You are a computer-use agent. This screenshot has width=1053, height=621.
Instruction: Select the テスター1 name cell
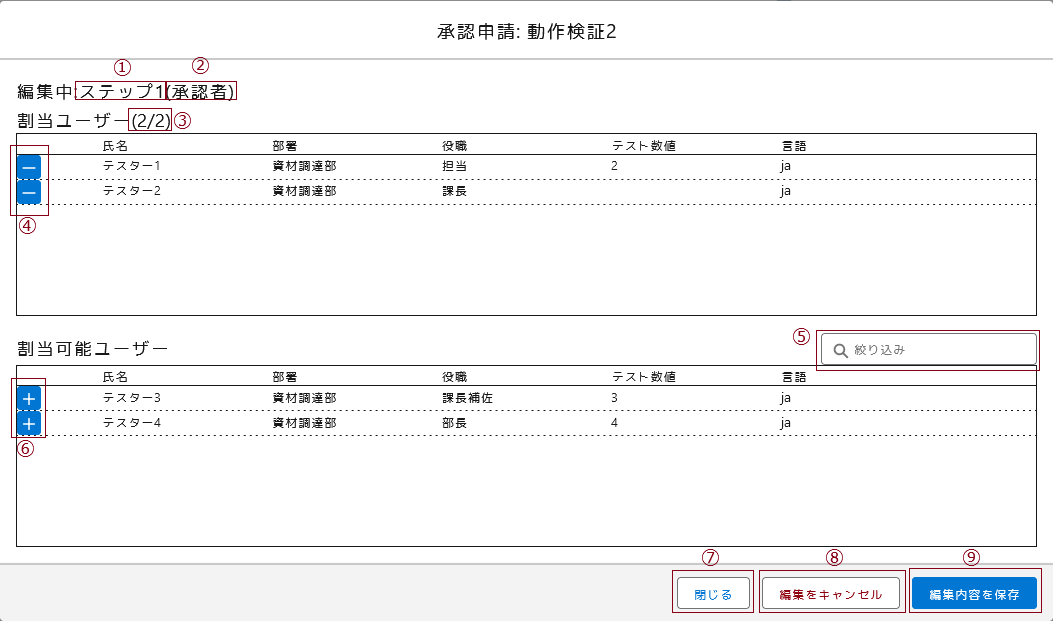[132, 166]
